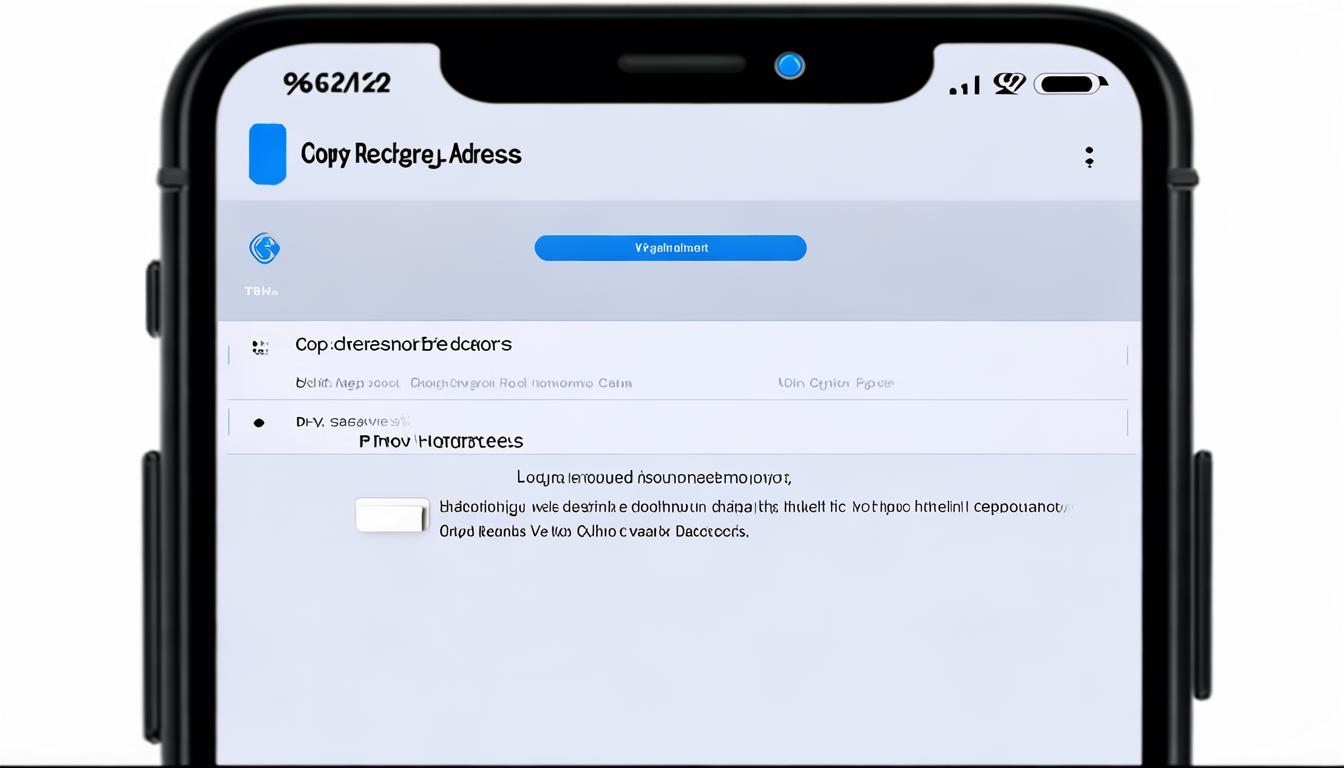Click the right-hand subtext starting with "lOin"

[x=836, y=383]
